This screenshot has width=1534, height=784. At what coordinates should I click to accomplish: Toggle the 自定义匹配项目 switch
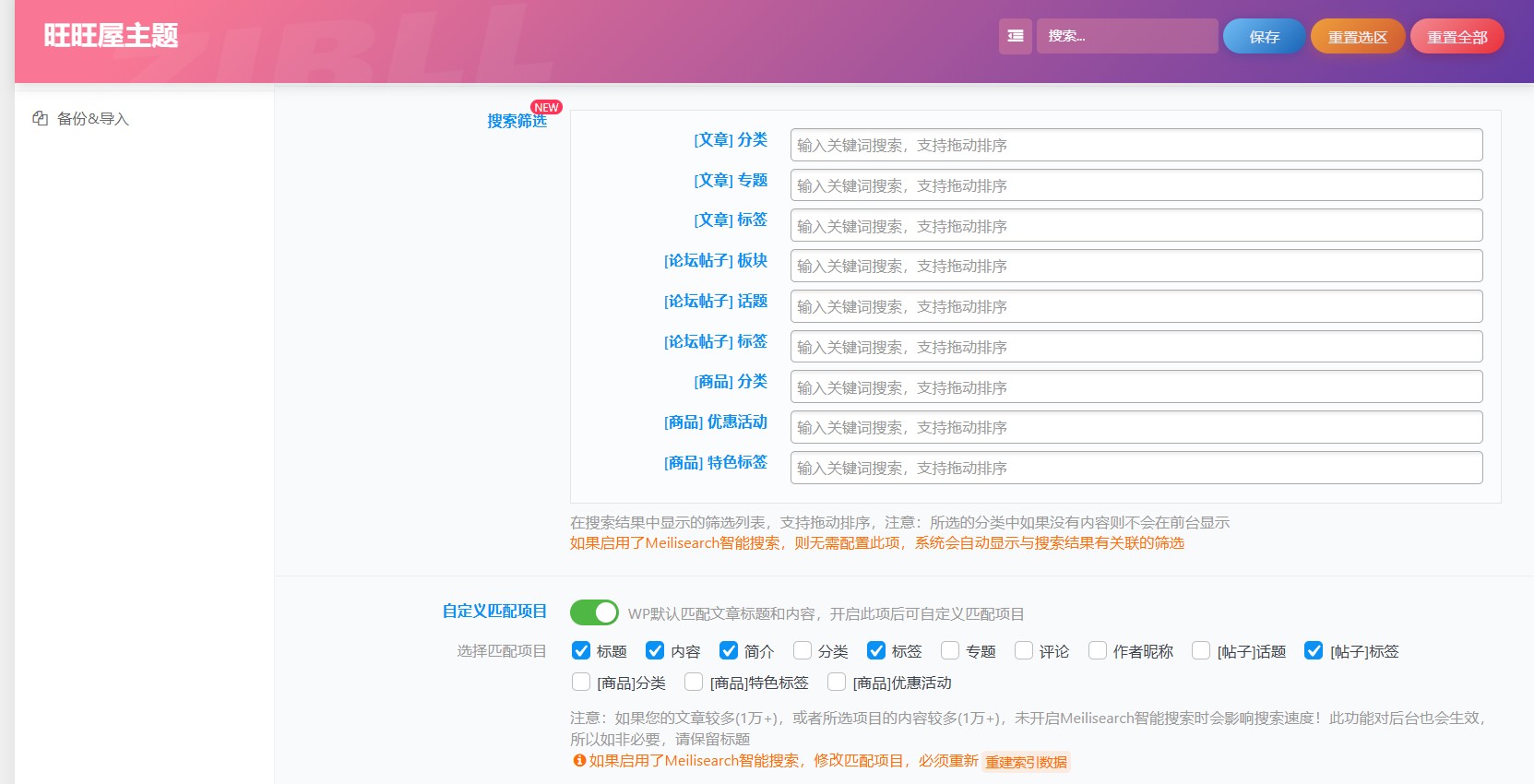tap(594, 612)
